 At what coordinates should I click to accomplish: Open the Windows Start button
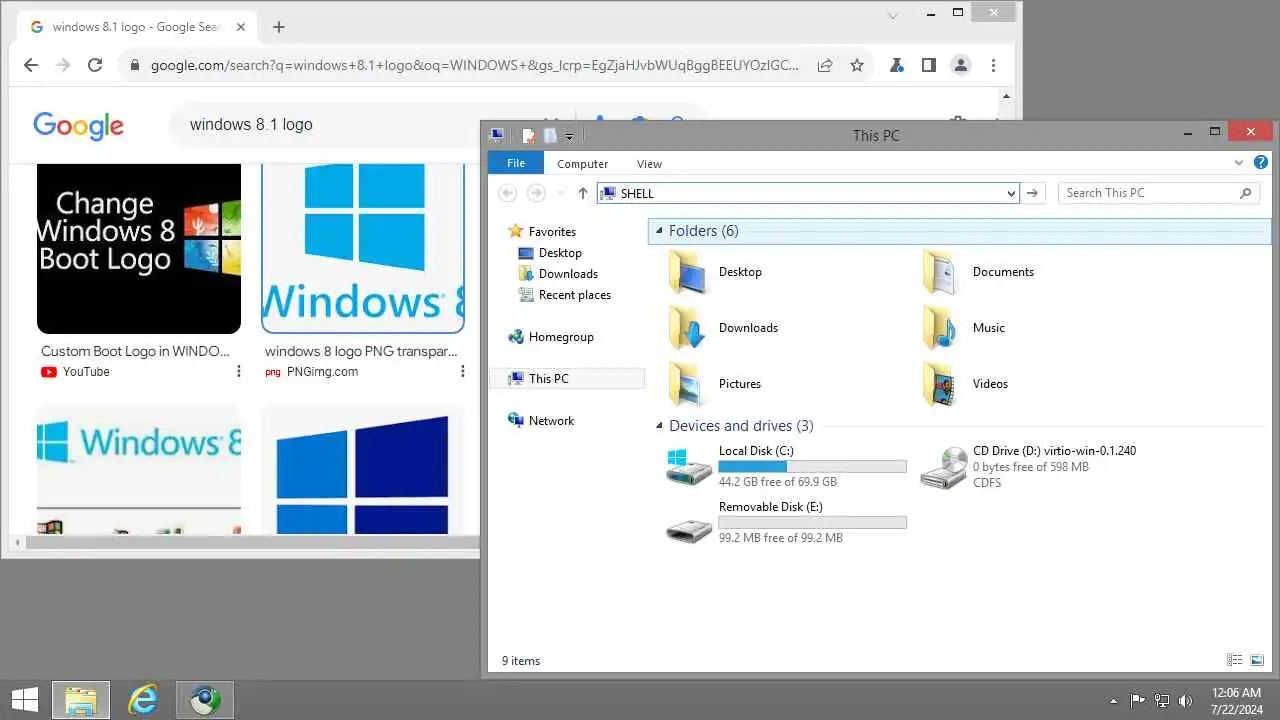[x=25, y=700]
